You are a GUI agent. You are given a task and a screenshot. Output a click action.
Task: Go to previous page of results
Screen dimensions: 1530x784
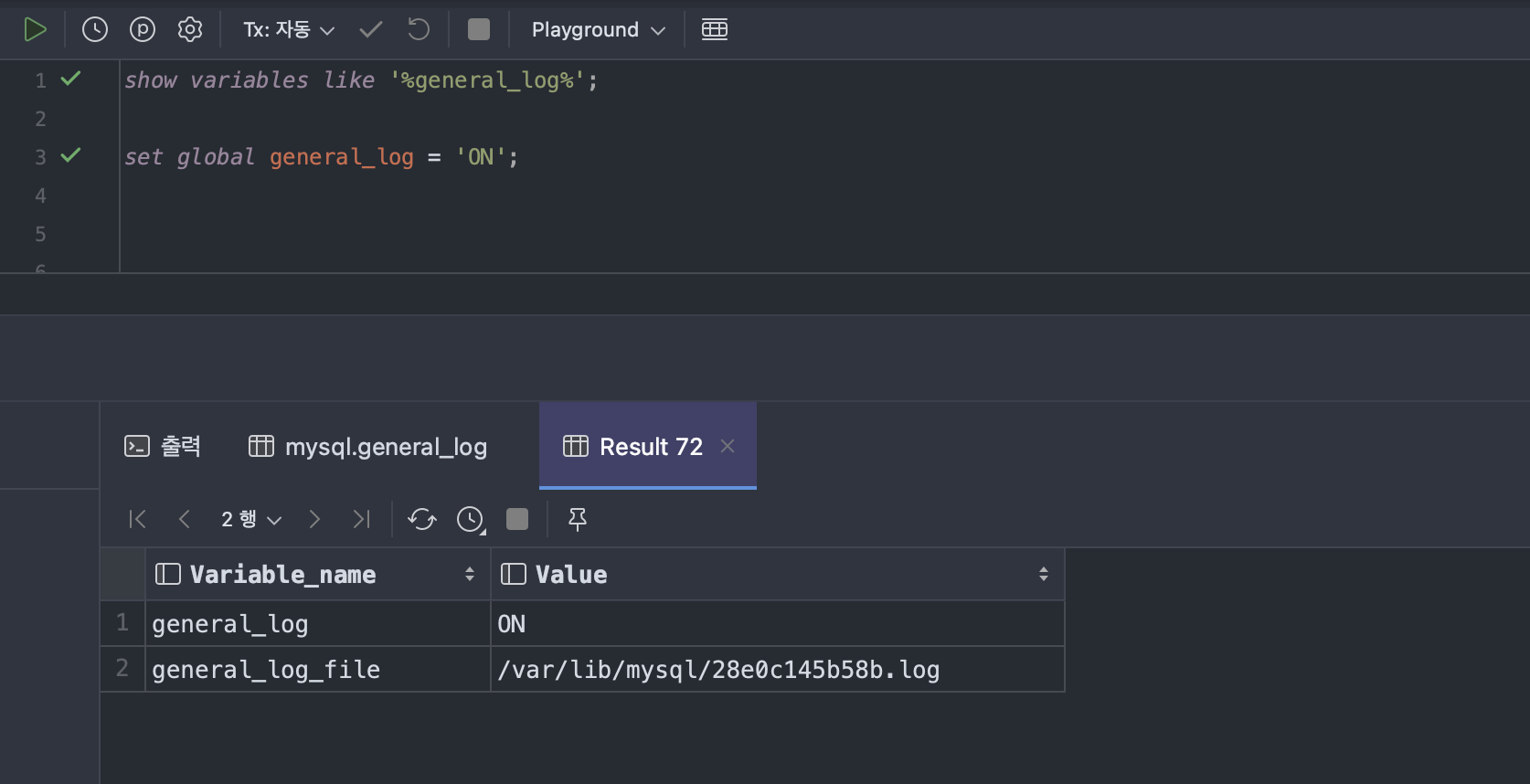click(185, 519)
